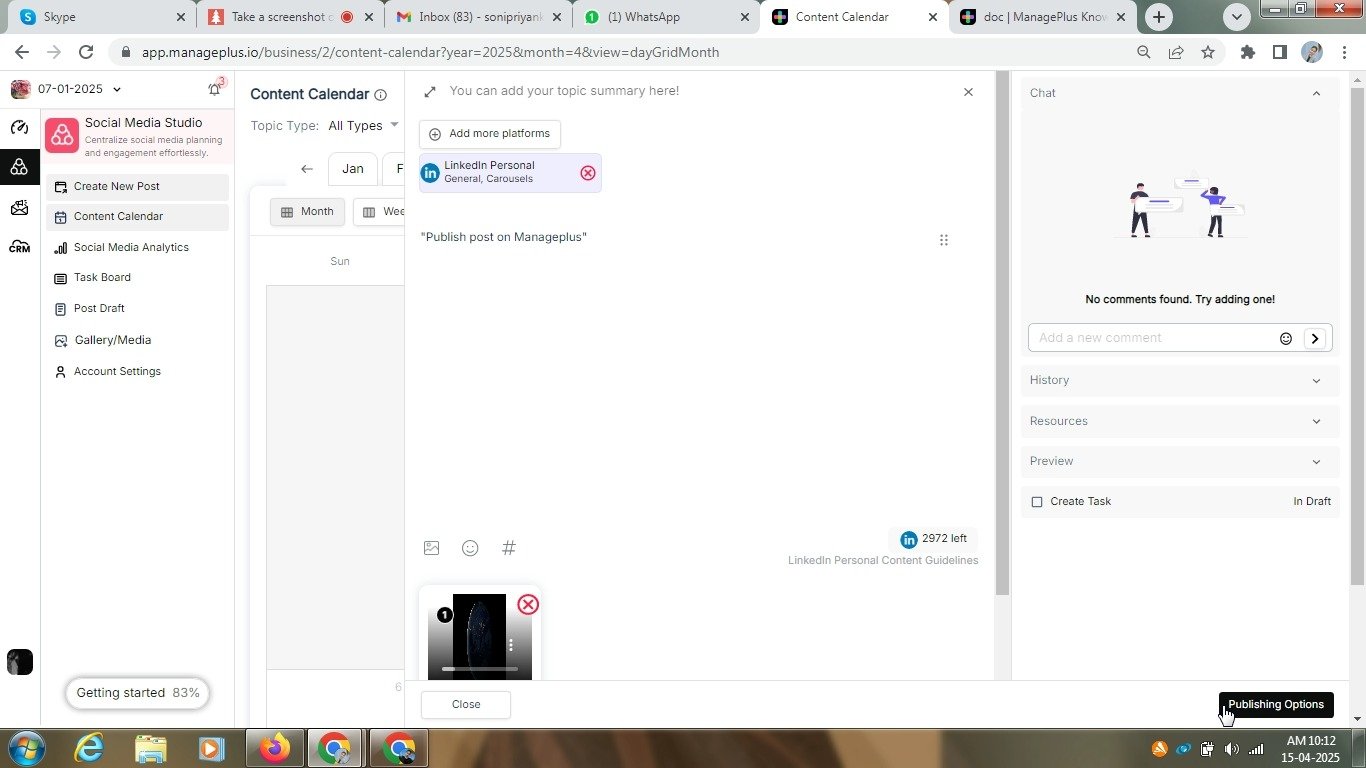Open the Chrome profile avatar
This screenshot has width=1366, height=768.
[1312, 52]
